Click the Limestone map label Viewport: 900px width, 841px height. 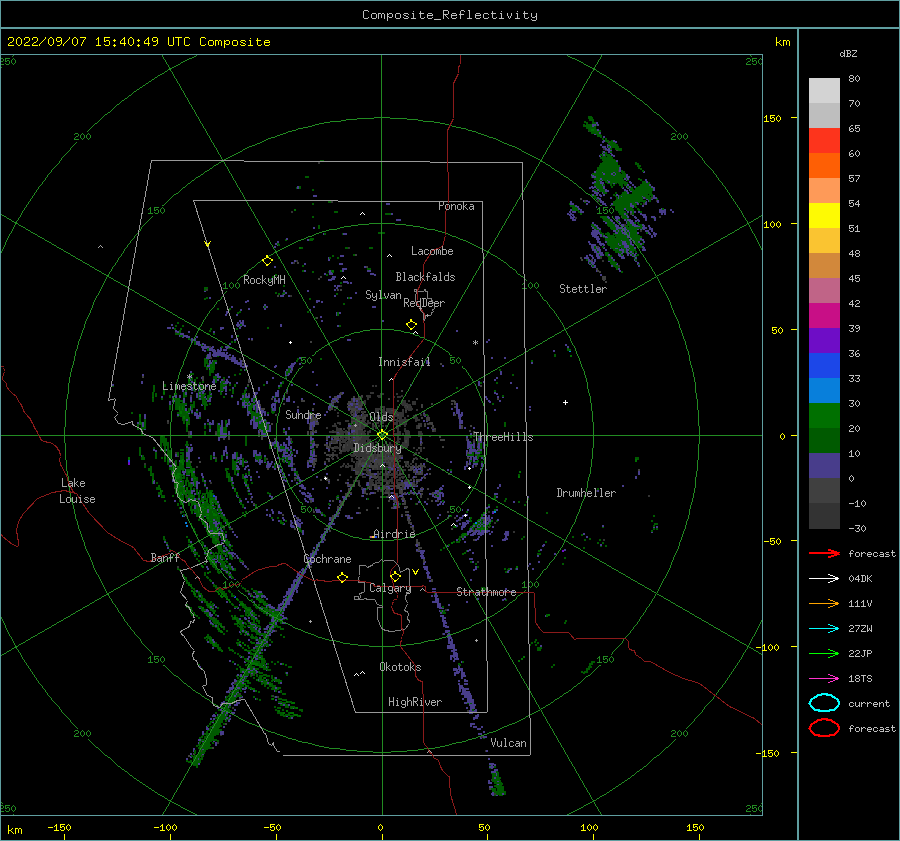coord(189,386)
